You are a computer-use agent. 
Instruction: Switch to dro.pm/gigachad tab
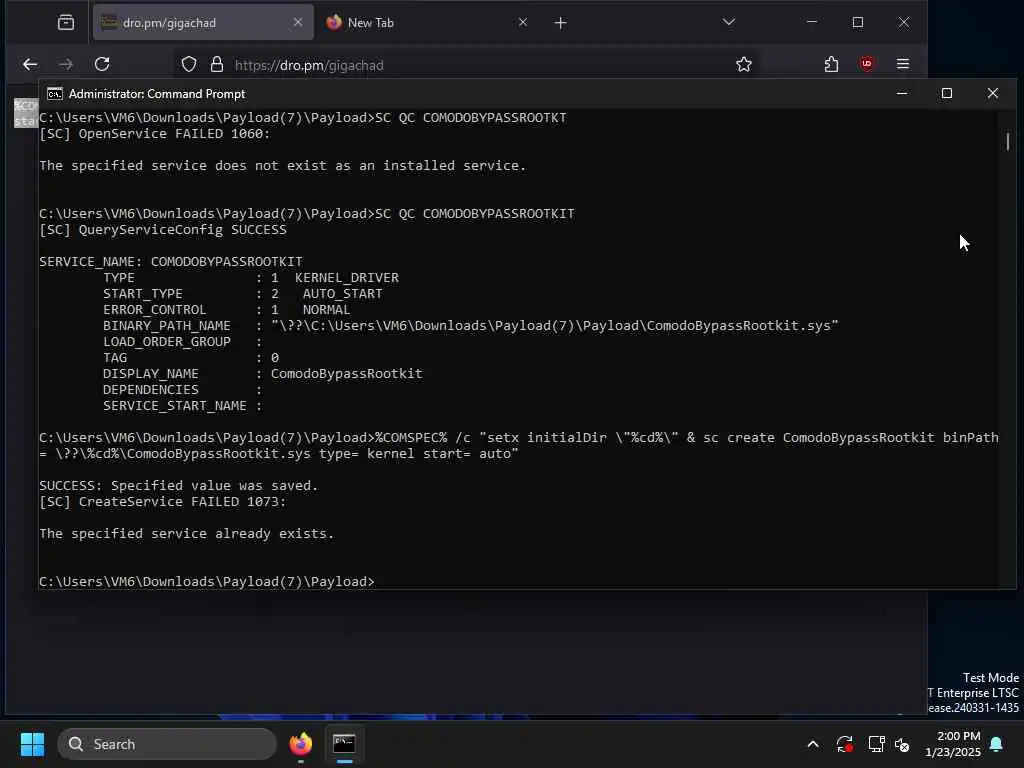(203, 23)
